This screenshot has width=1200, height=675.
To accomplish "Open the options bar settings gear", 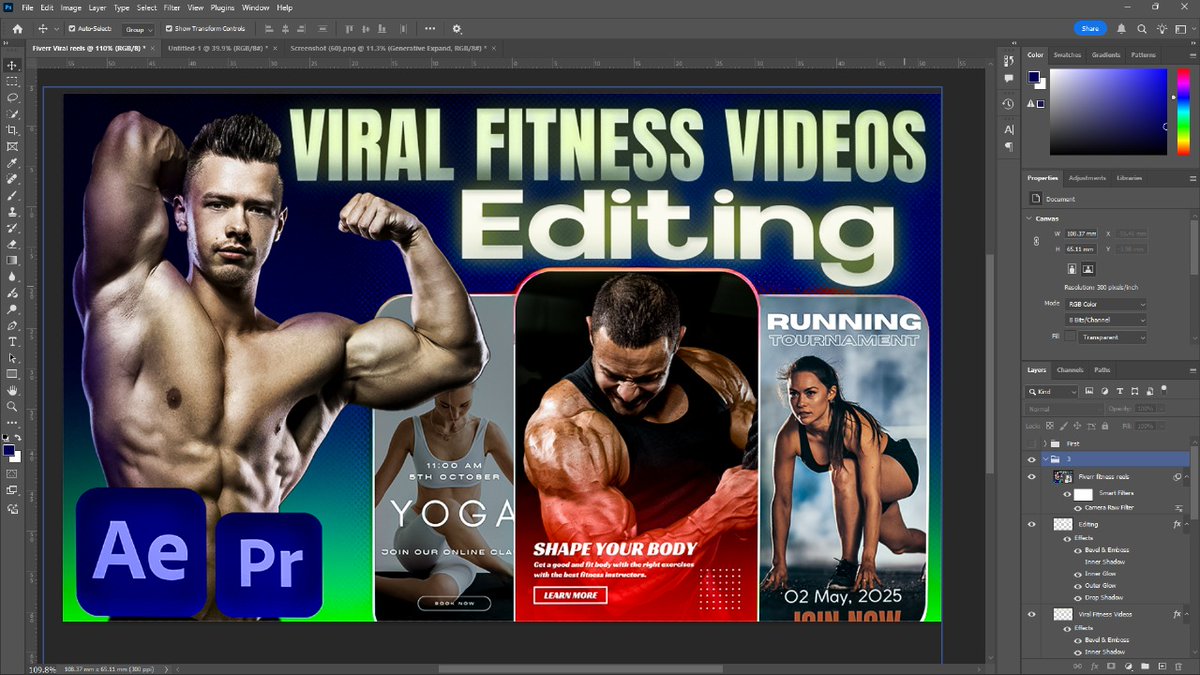I will 457,29.
